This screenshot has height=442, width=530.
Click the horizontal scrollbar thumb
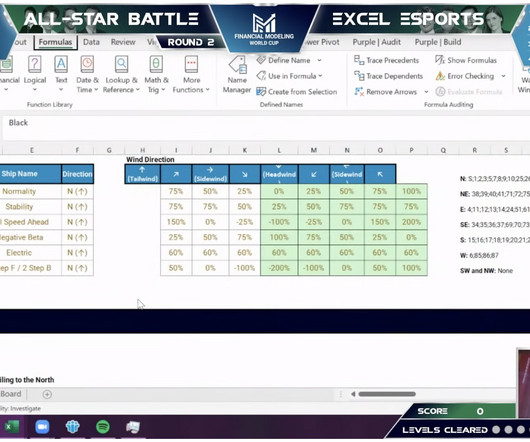pos(387,394)
